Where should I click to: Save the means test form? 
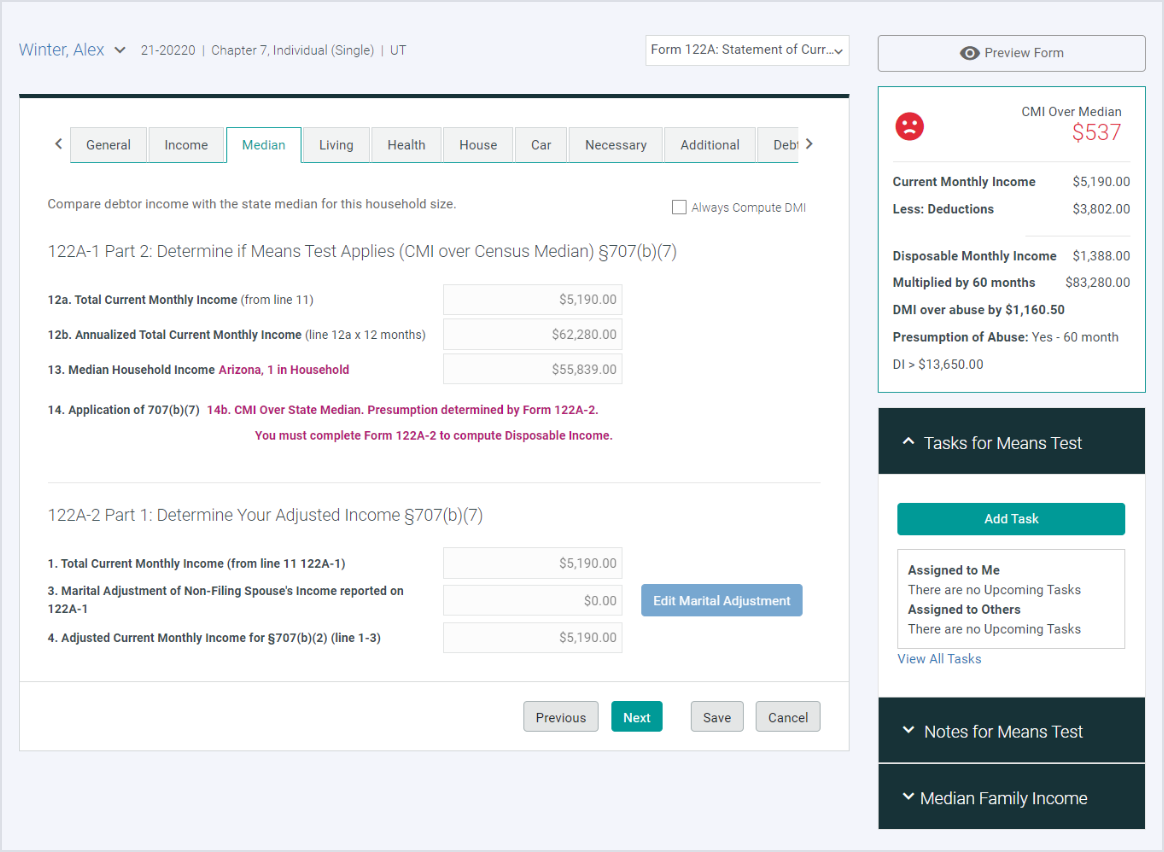(716, 717)
